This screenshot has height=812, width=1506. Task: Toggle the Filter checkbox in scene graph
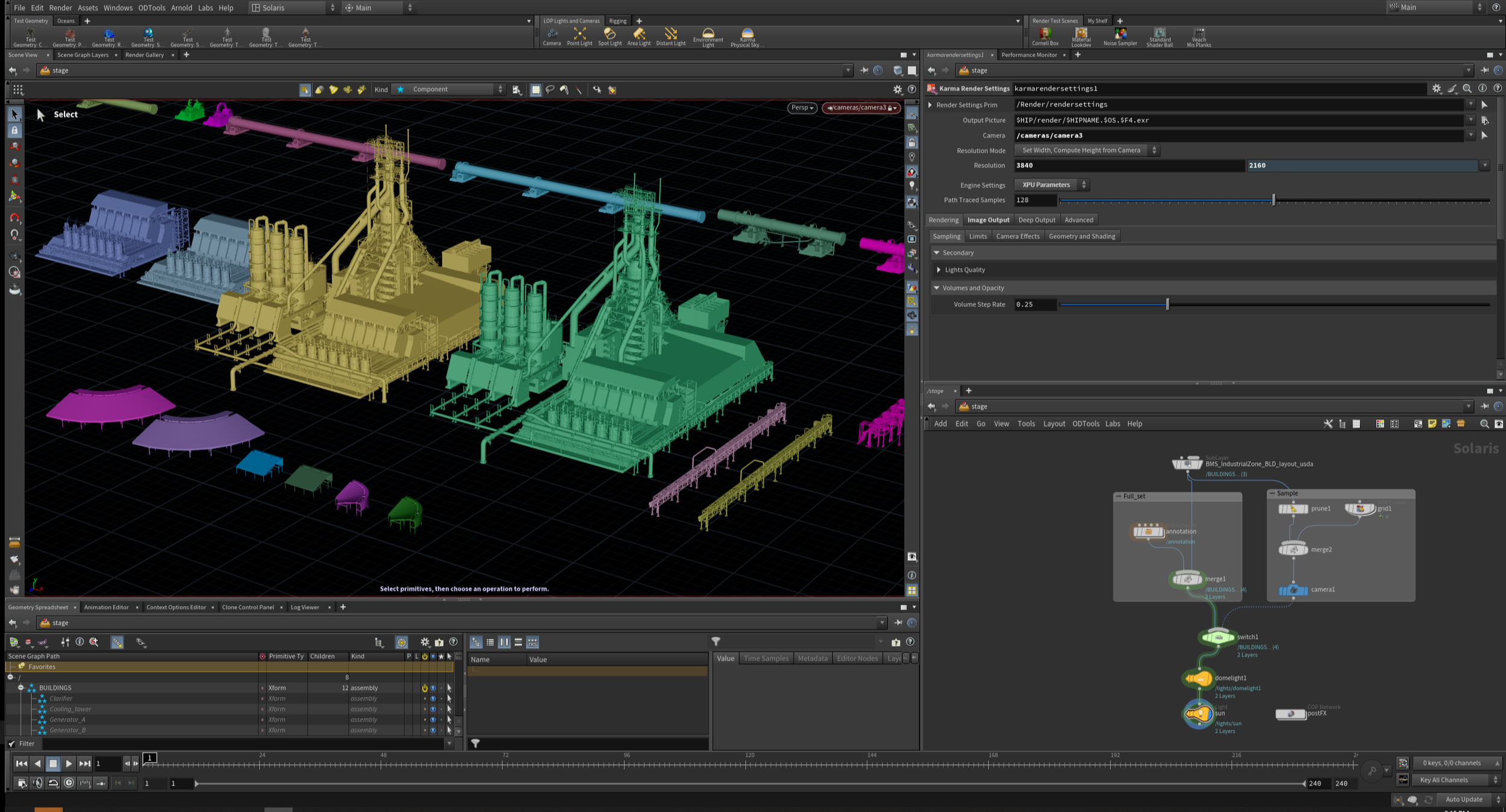tap(12, 744)
